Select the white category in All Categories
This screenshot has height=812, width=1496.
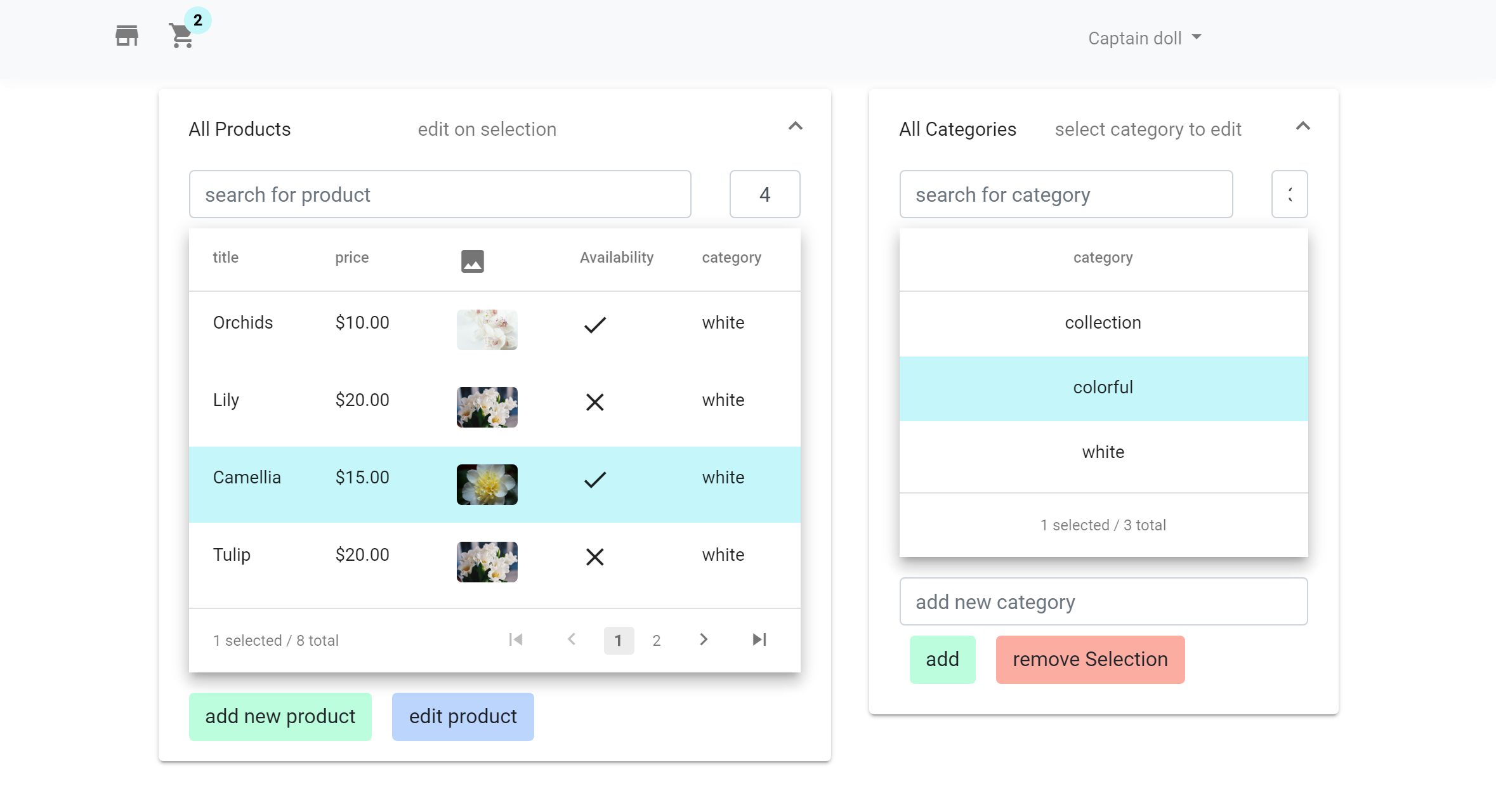[1103, 453]
